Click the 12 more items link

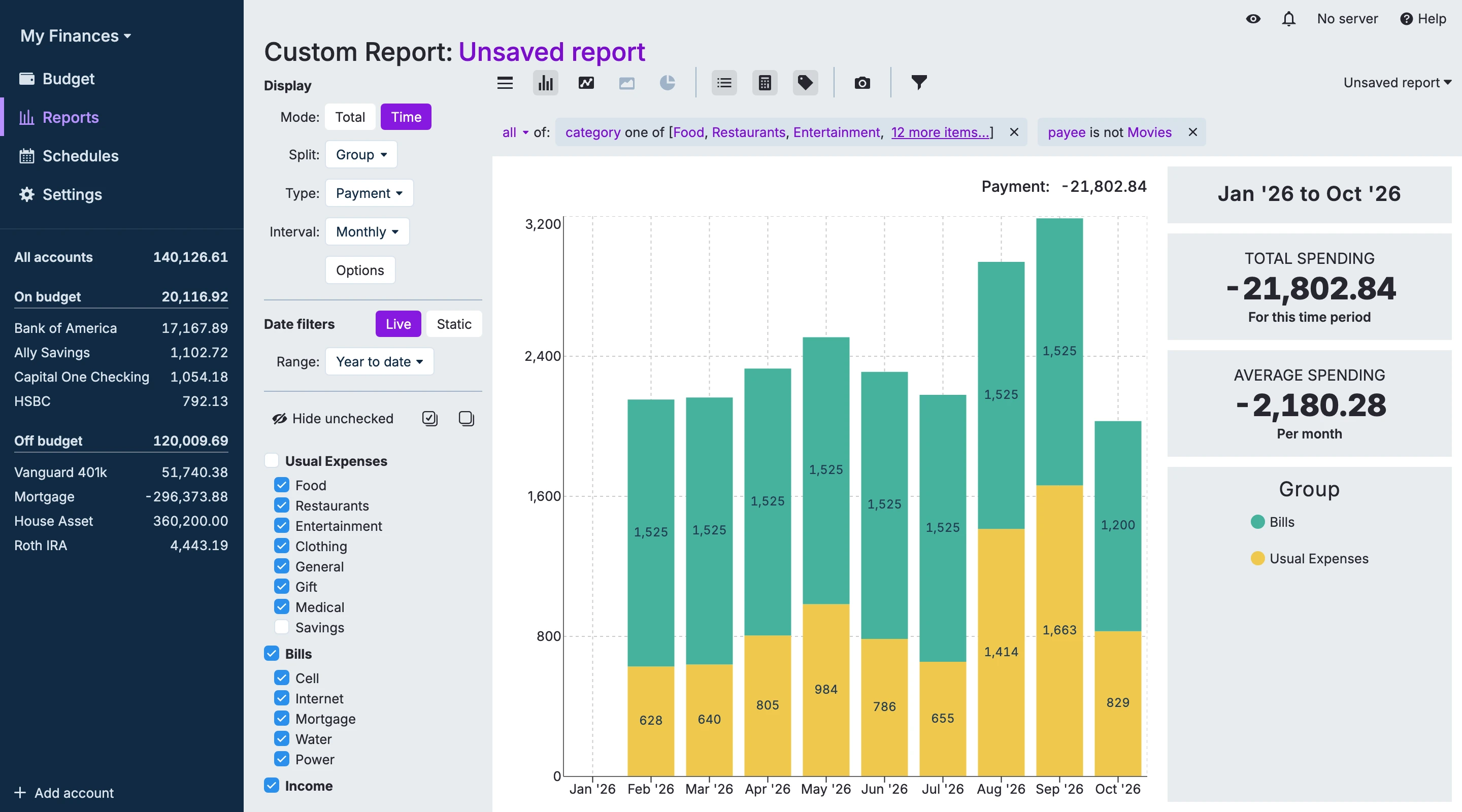(940, 132)
